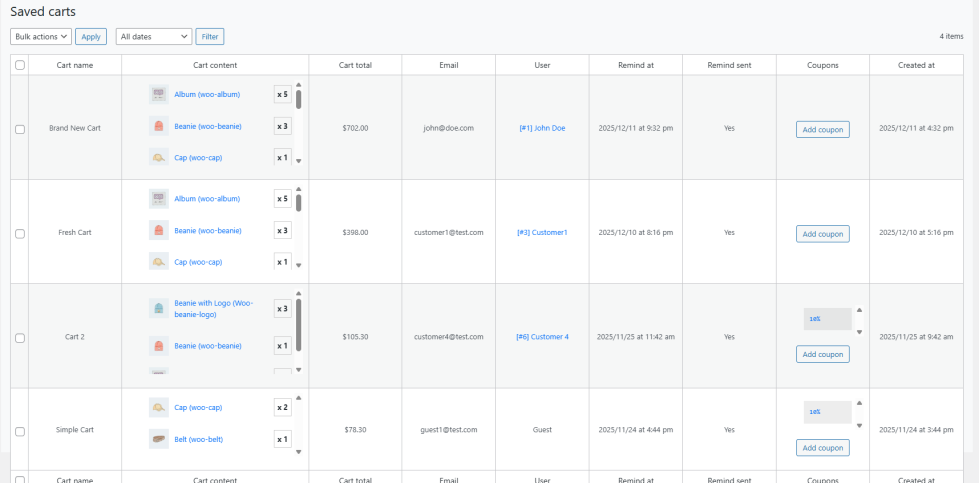Viewport: 979px width, 483px height.
Task: Click the top Remind at column header
Action: tap(636, 65)
